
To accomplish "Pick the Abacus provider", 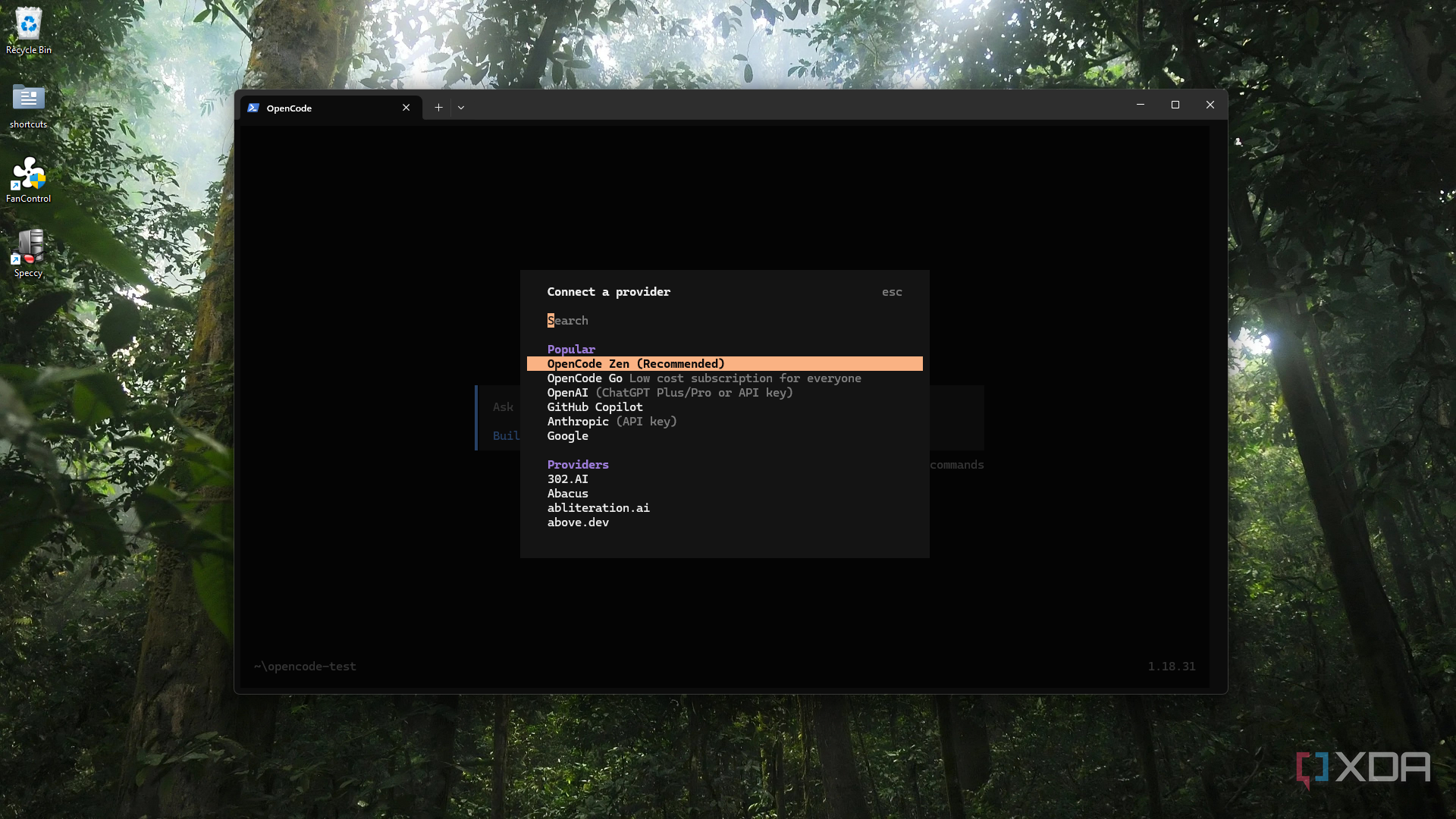I will [724, 494].
